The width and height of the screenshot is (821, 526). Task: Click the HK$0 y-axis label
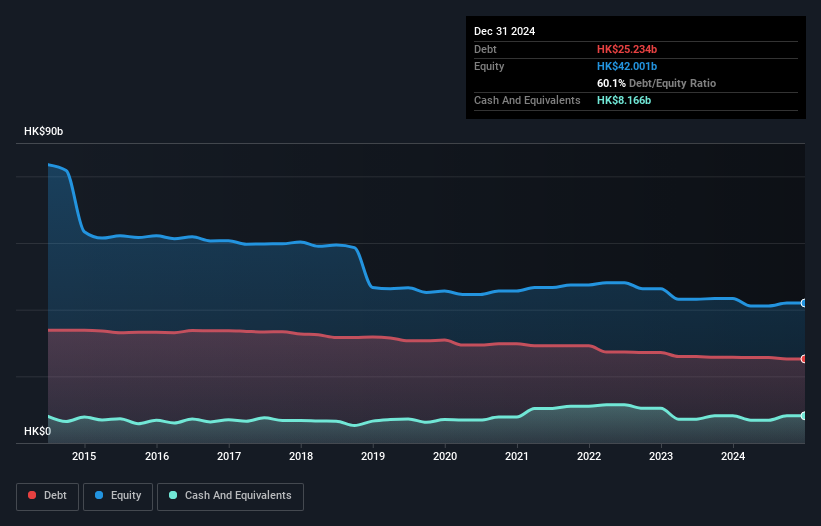click(x=38, y=431)
